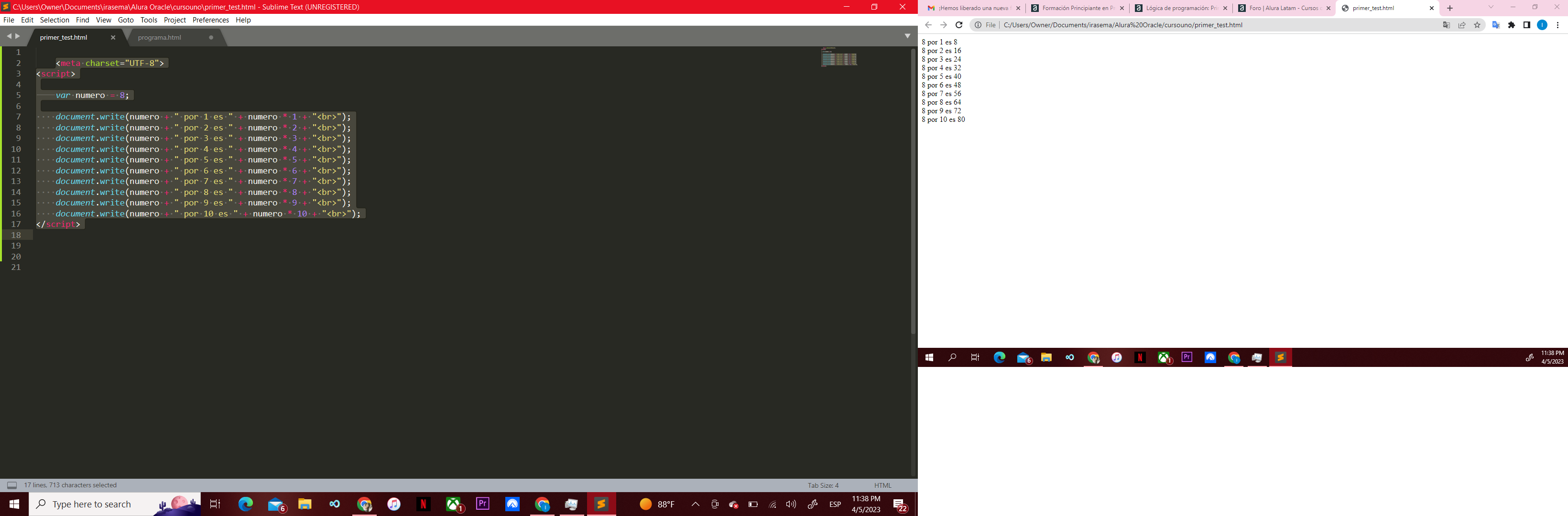Click '8 por 10 es 80' text in browser
The image size is (1568, 516).
click(x=943, y=120)
